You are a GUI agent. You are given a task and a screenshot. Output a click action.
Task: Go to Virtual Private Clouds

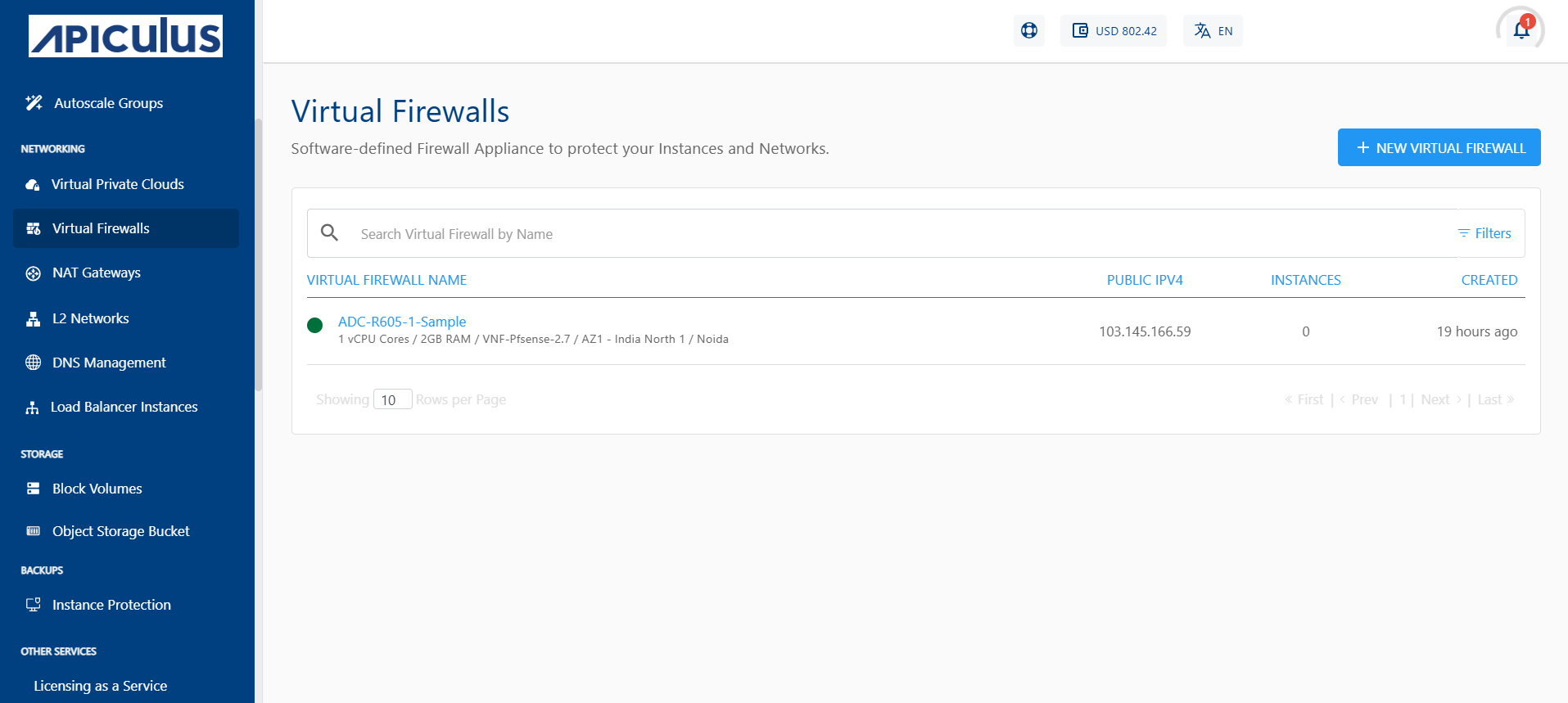coord(118,184)
